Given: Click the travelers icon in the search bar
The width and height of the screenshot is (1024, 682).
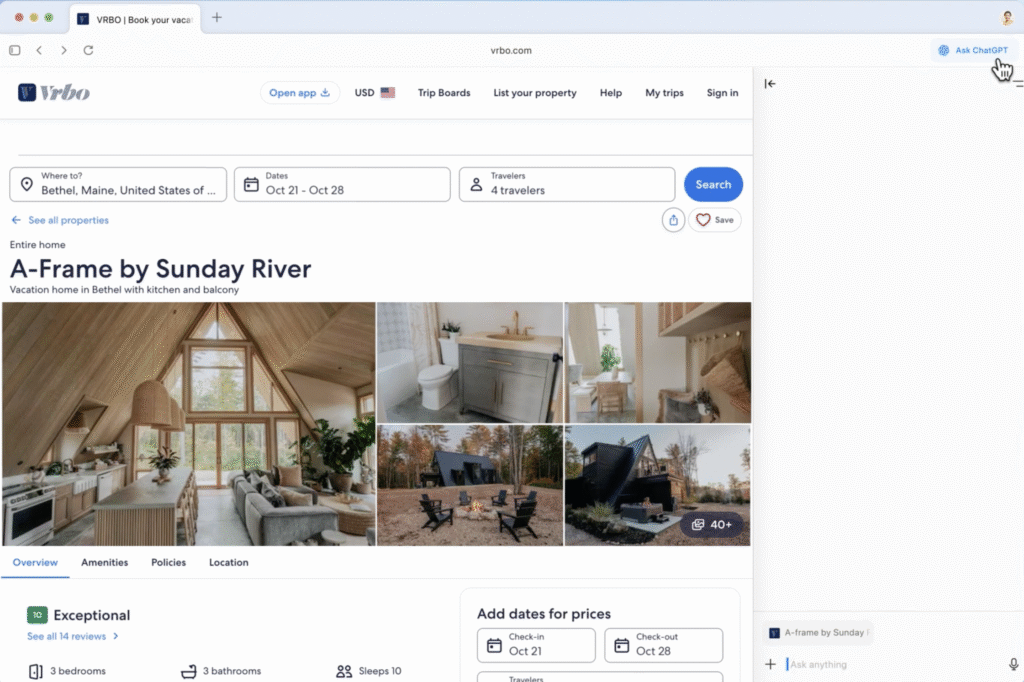Looking at the screenshot, I should (x=477, y=184).
